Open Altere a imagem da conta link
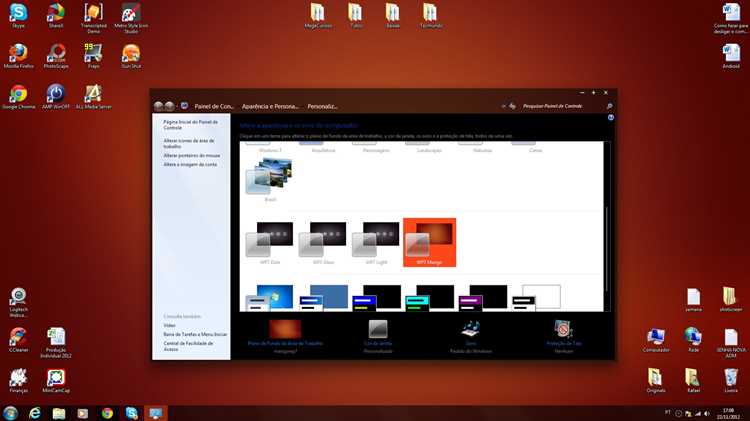The width and height of the screenshot is (750, 421). coord(190,164)
